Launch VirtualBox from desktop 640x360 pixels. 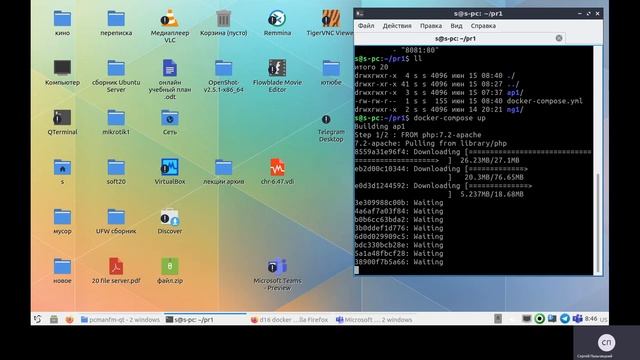click(169, 167)
